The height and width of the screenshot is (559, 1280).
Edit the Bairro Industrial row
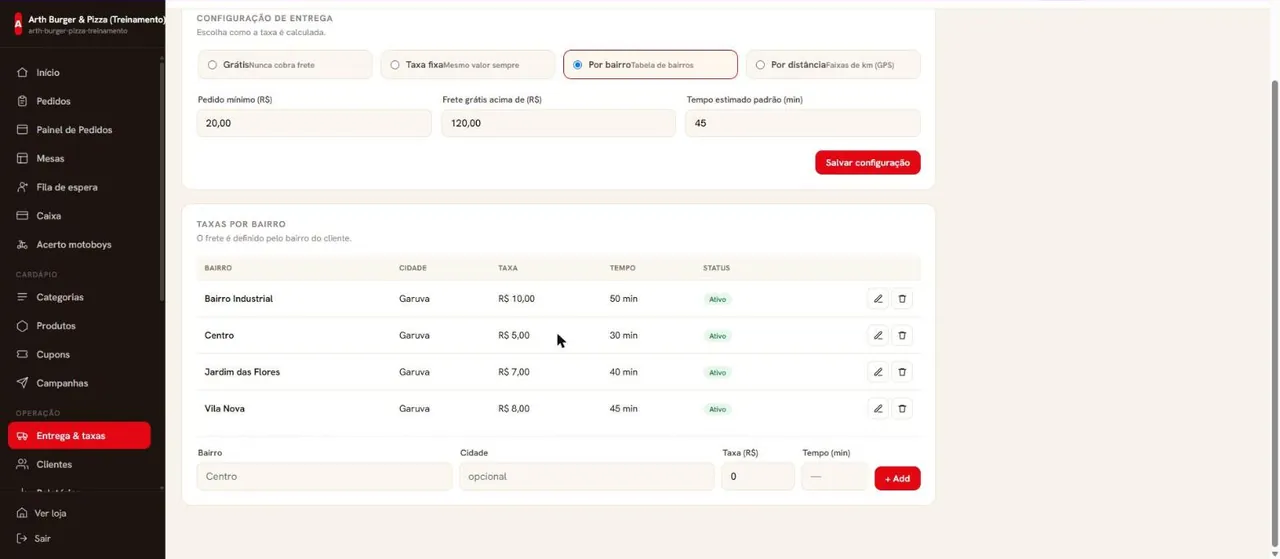click(x=878, y=299)
